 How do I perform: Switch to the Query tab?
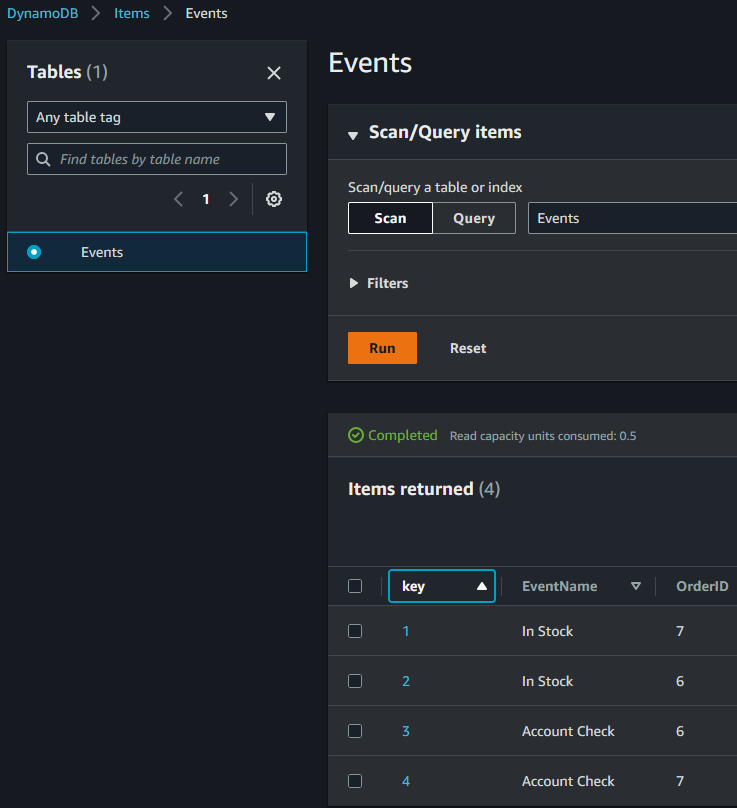[x=473, y=218]
